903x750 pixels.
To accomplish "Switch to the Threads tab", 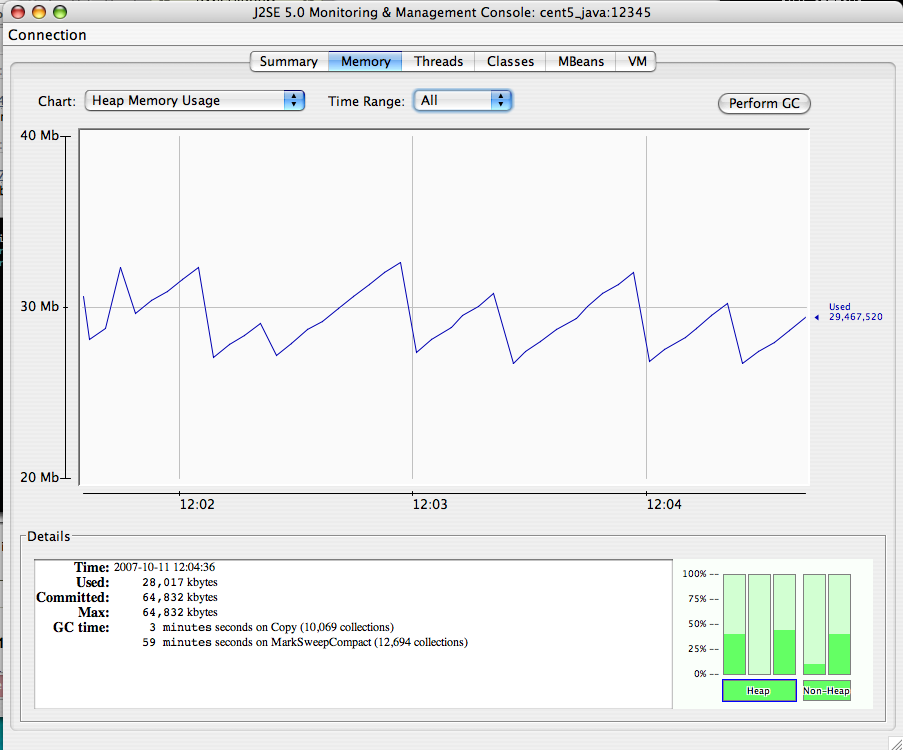I will coord(438,62).
